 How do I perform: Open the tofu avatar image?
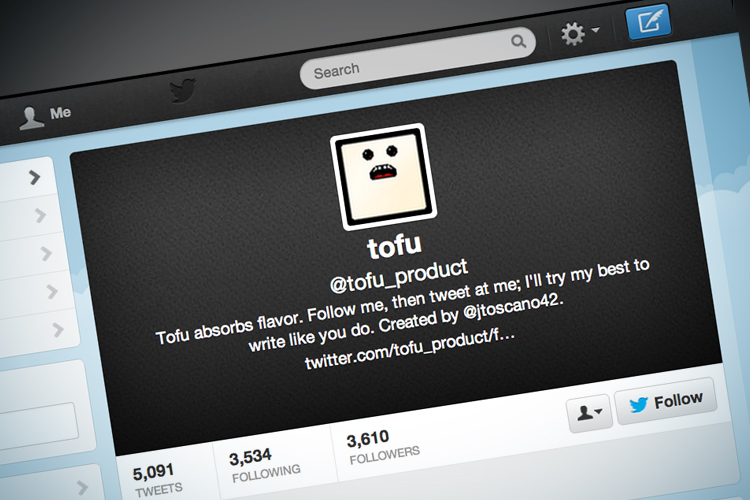(383, 176)
